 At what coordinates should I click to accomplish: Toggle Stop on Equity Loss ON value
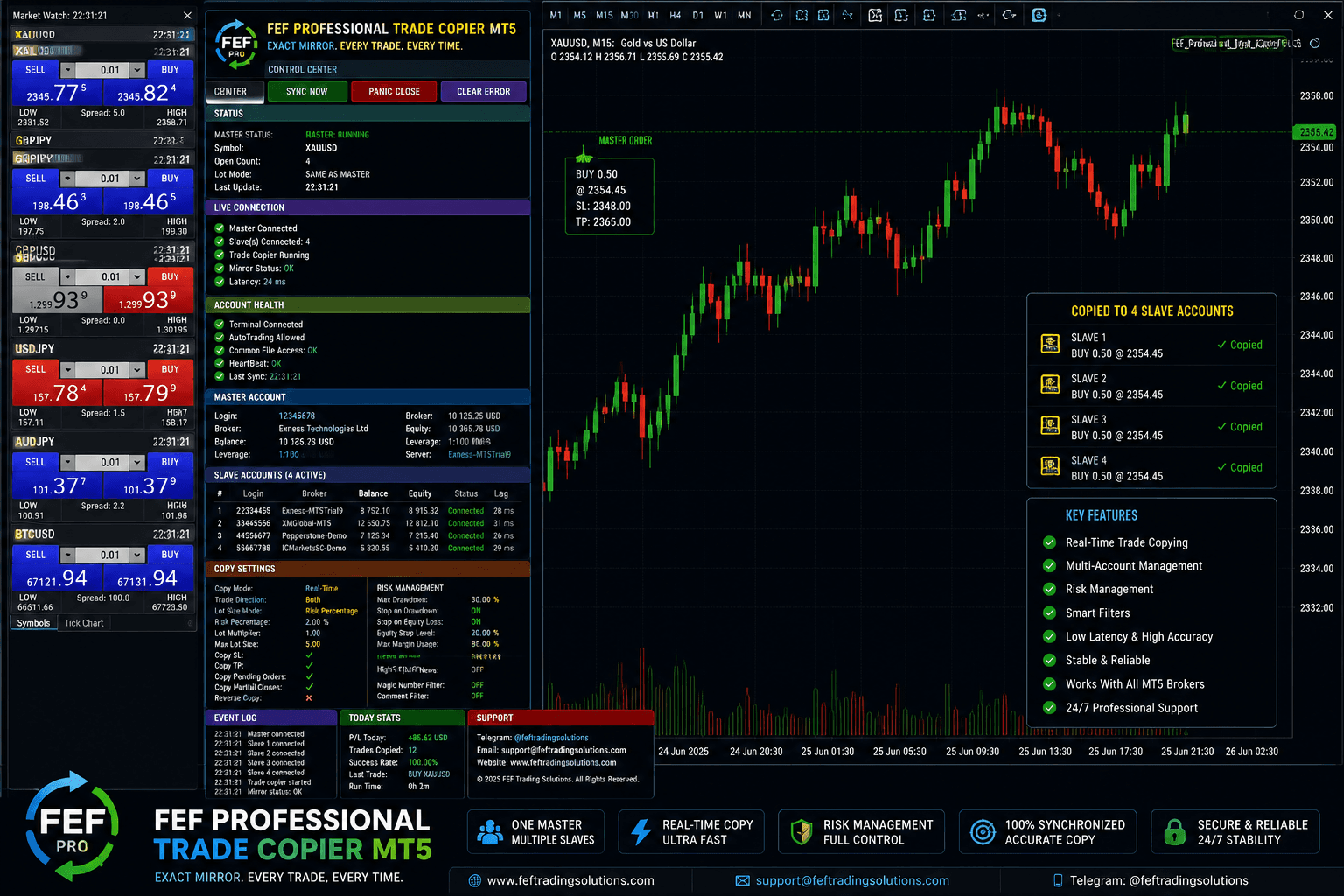pyautogui.click(x=476, y=621)
